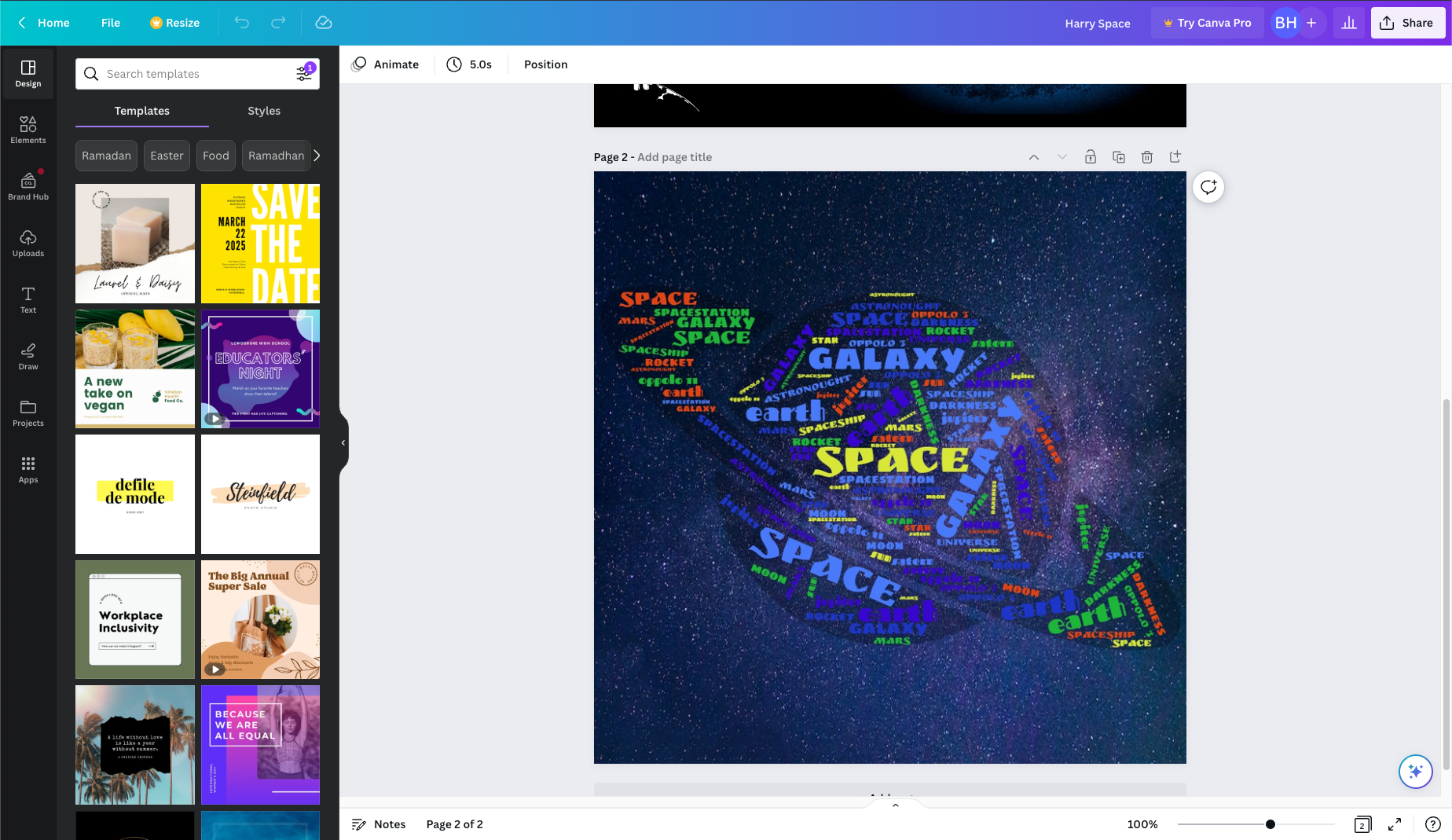Select the Save The Date template
The width and height of the screenshot is (1452, 840).
click(260, 244)
